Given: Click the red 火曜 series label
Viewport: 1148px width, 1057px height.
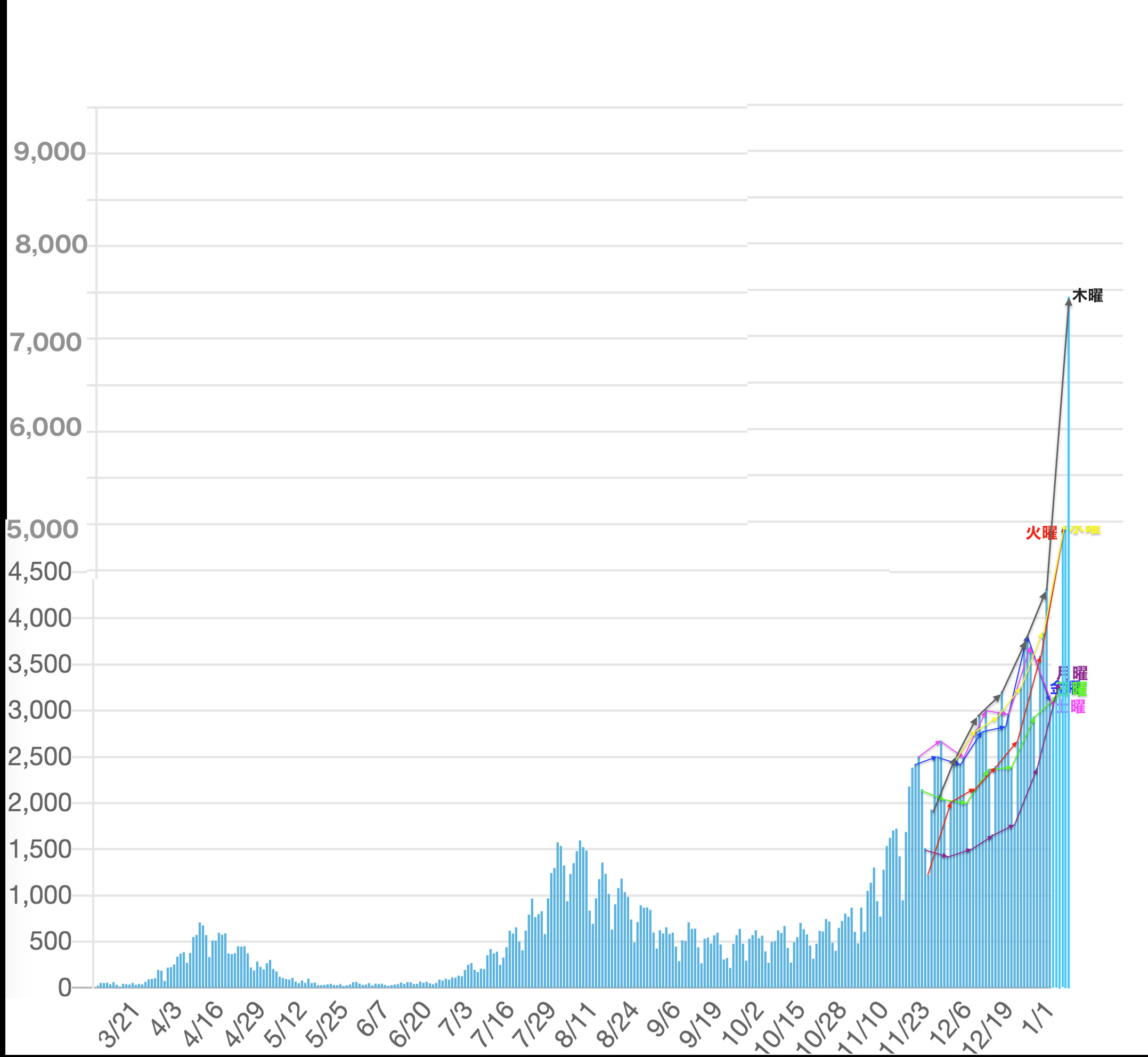Looking at the screenshot, I should point(1040,533).
